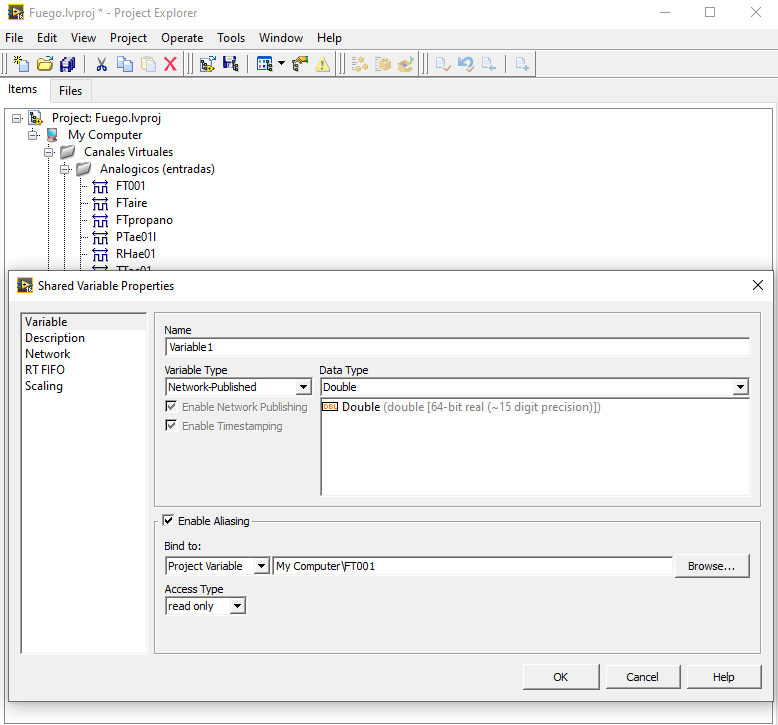This screenshot has height=725, width=778.
Task: Click the Browse... button
Action: (712, 566)
